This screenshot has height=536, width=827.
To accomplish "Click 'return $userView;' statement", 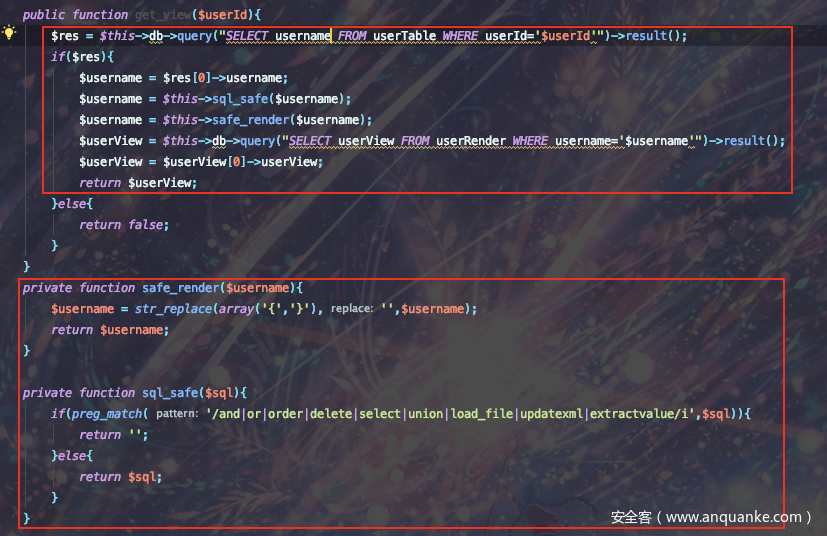I will click(138, 183).
